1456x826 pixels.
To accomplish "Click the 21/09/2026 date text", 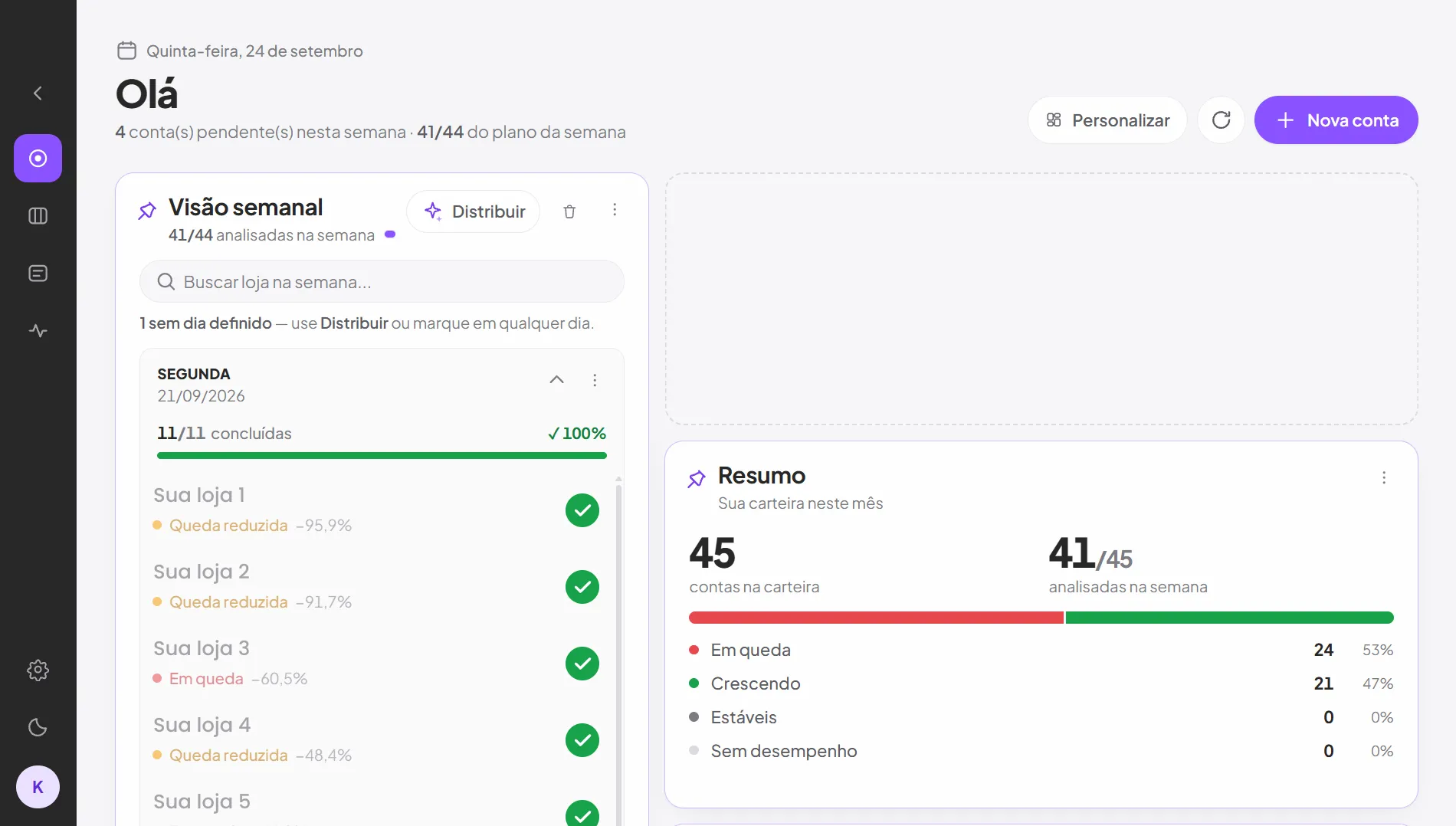I will coord(201,396).
